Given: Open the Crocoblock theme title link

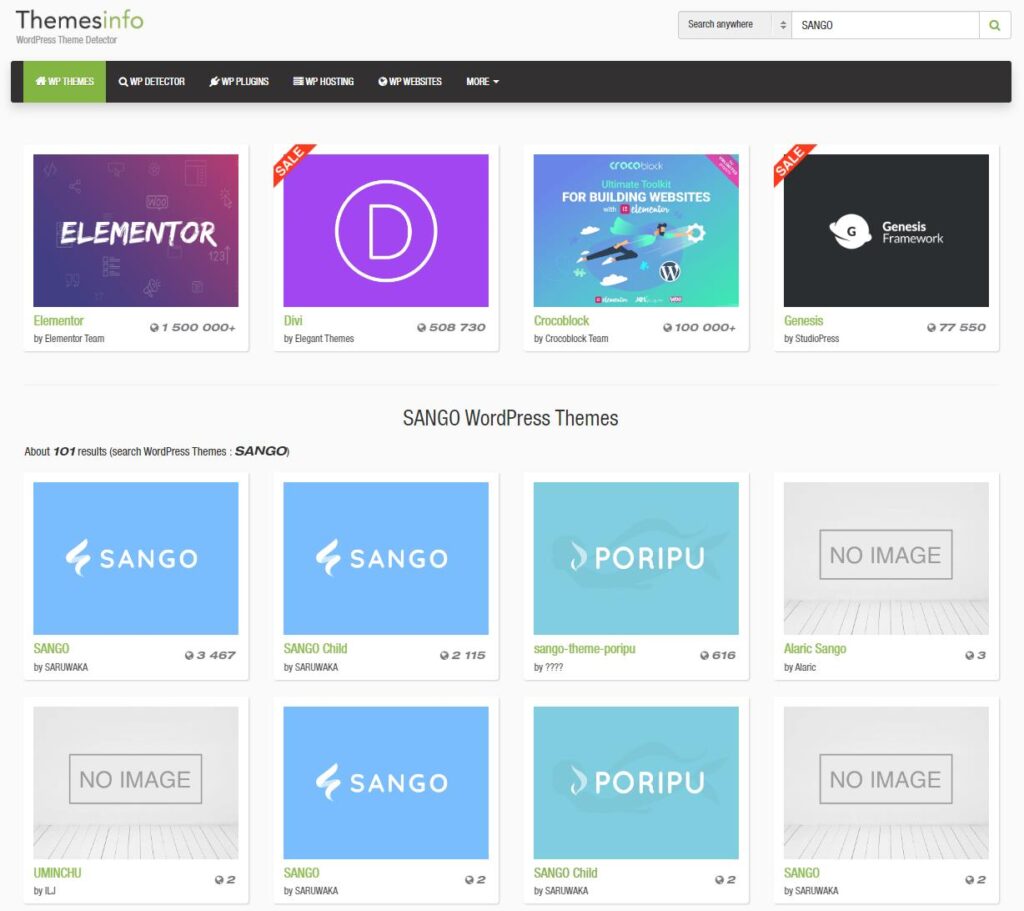Looking at the screenshot, I should [x=562, y=321].
